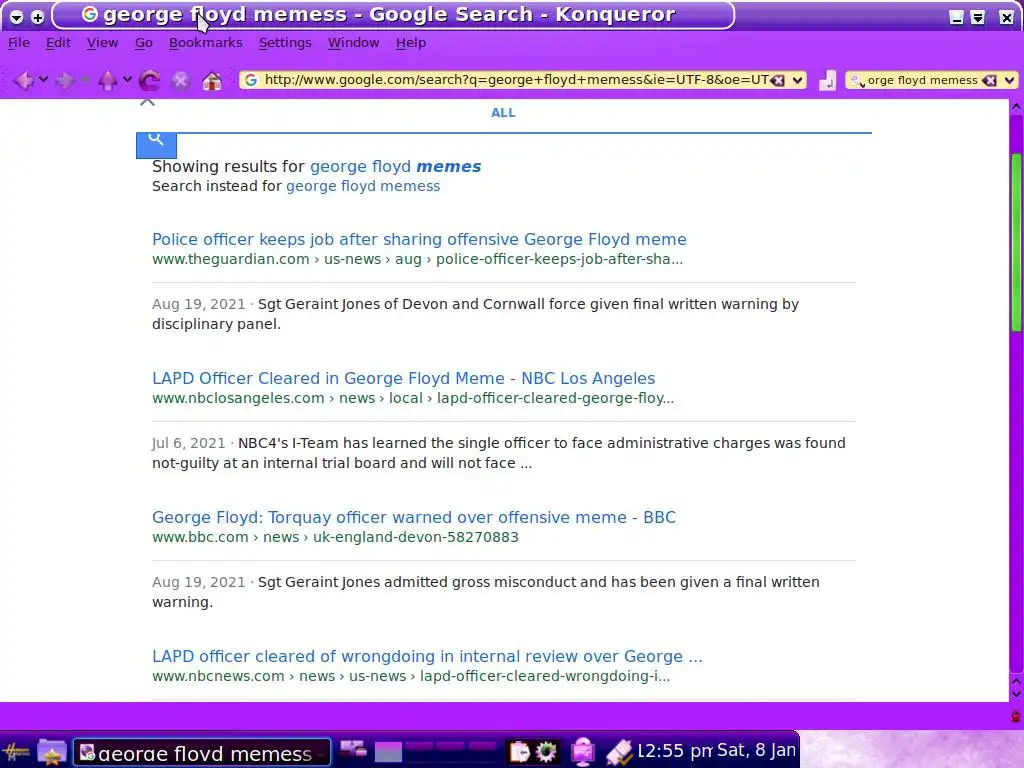Screen dimensions: 1024x768
Task: Click inside the toolbar search text field
Action: tap(922, 80)
